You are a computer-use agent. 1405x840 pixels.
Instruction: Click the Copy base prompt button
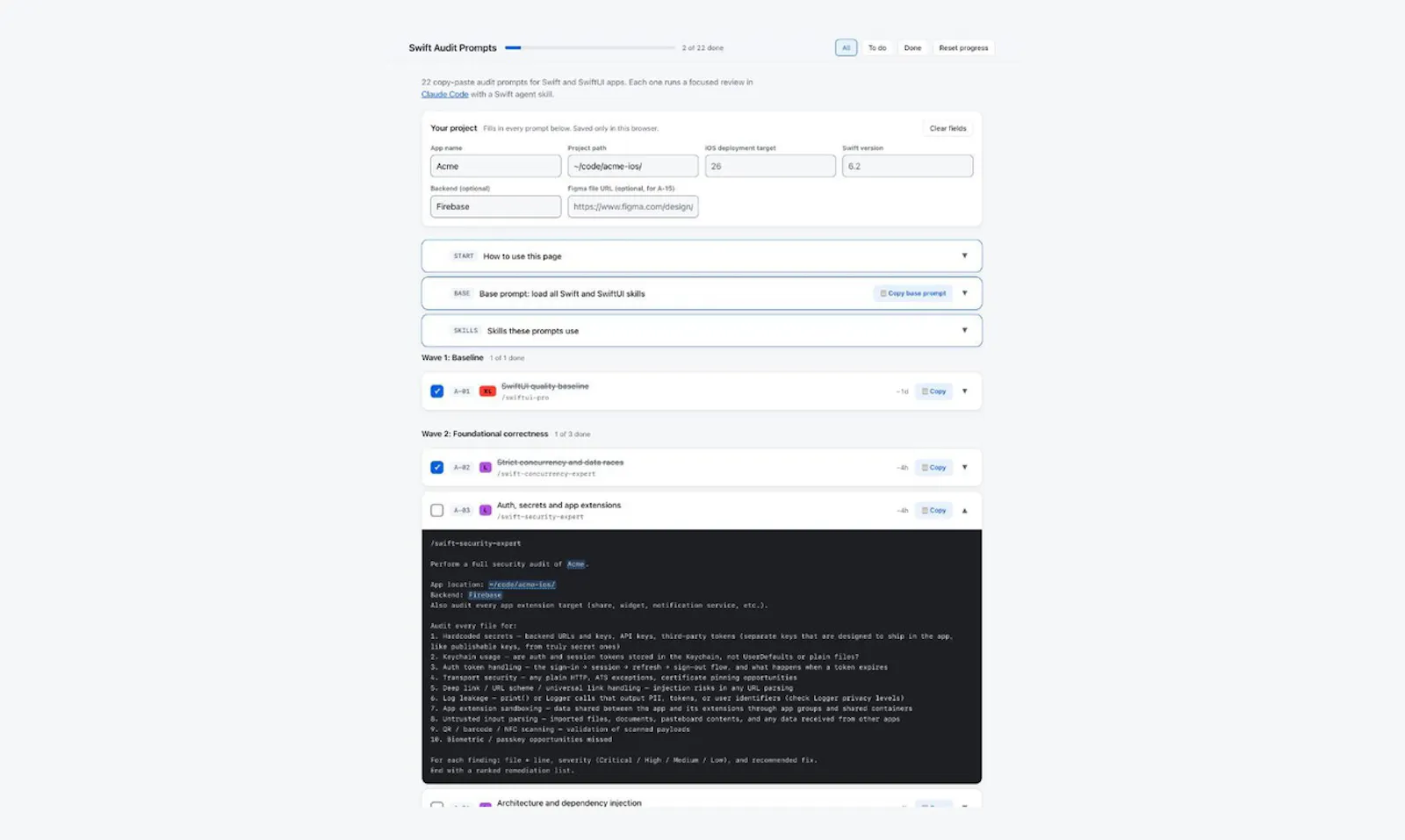913,293
